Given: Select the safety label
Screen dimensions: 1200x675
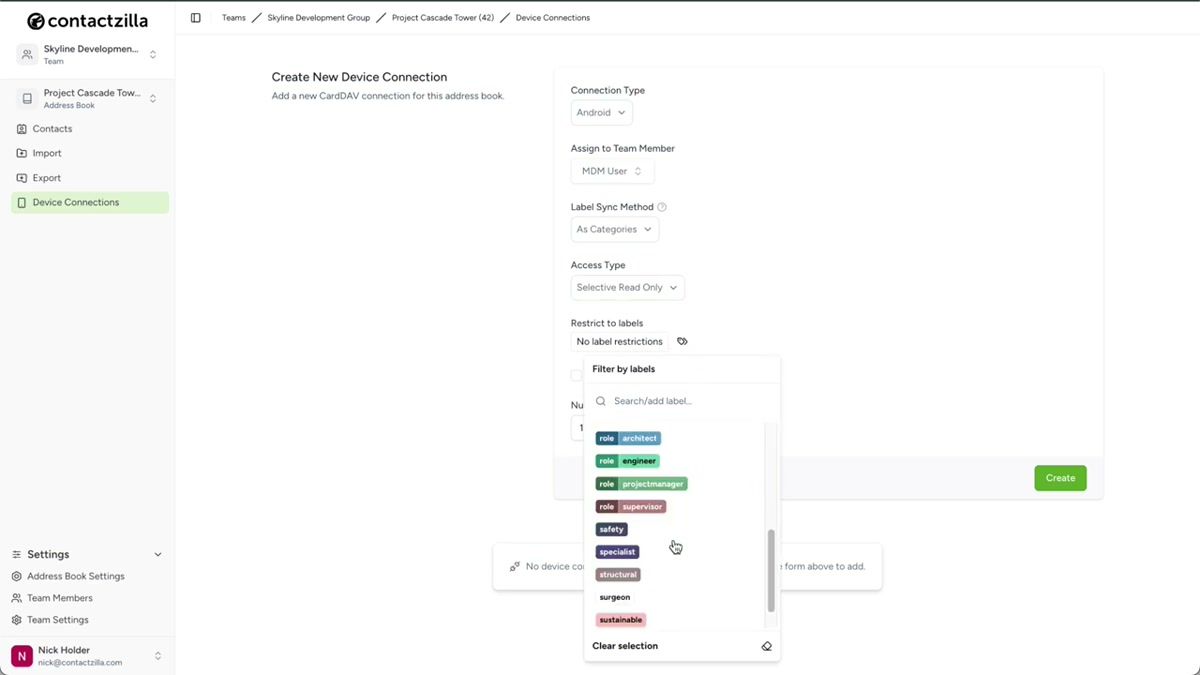Looking at the screenshot, I should [x=611, y=528].
